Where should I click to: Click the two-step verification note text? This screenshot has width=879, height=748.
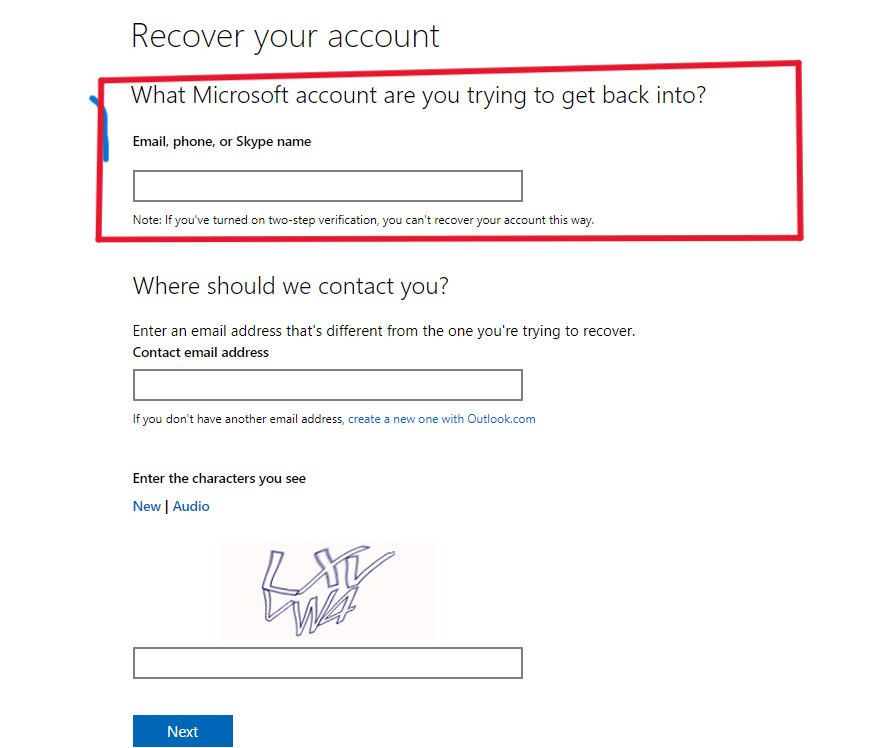pos(363,220)
